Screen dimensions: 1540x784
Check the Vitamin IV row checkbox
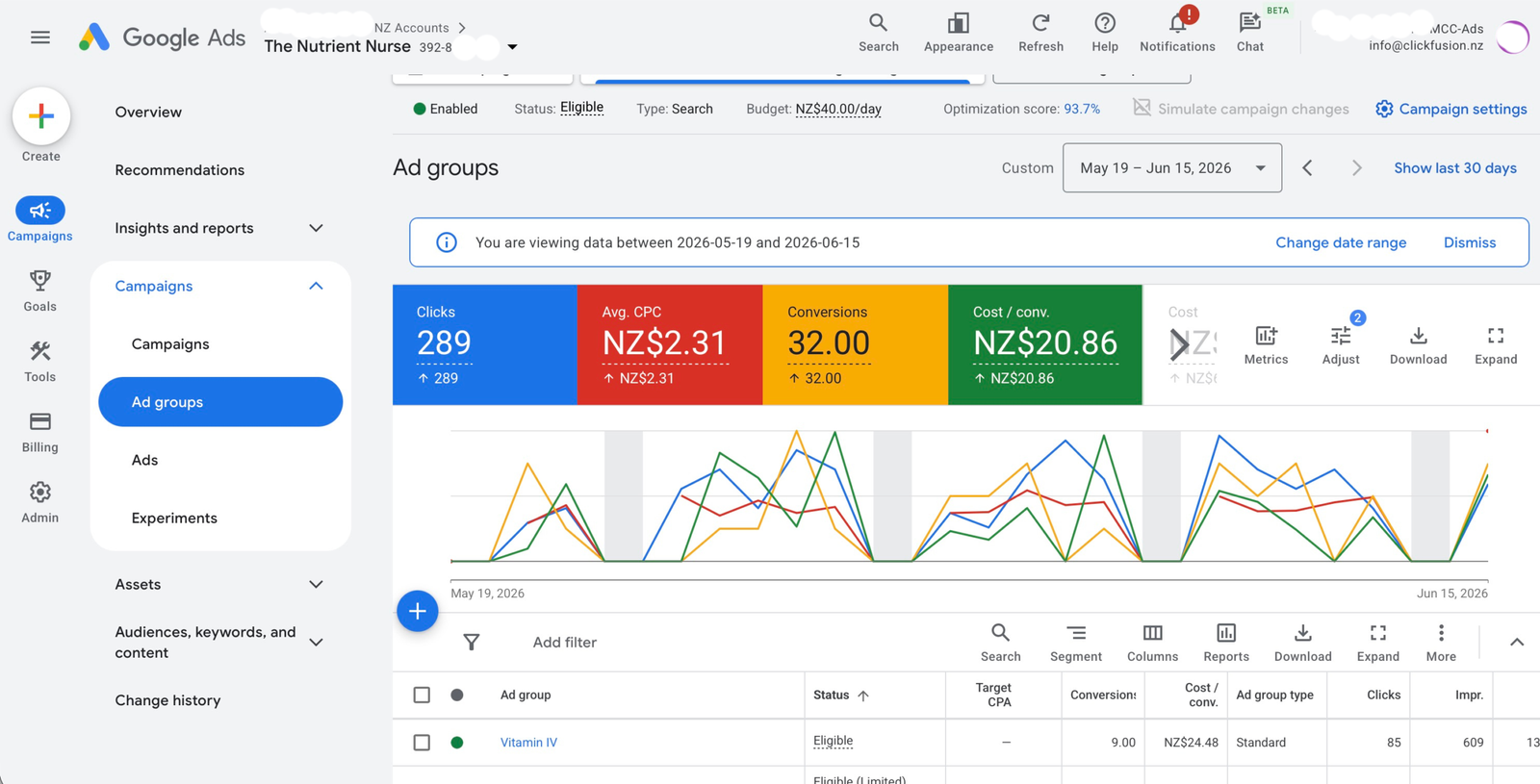click(422, 743)
